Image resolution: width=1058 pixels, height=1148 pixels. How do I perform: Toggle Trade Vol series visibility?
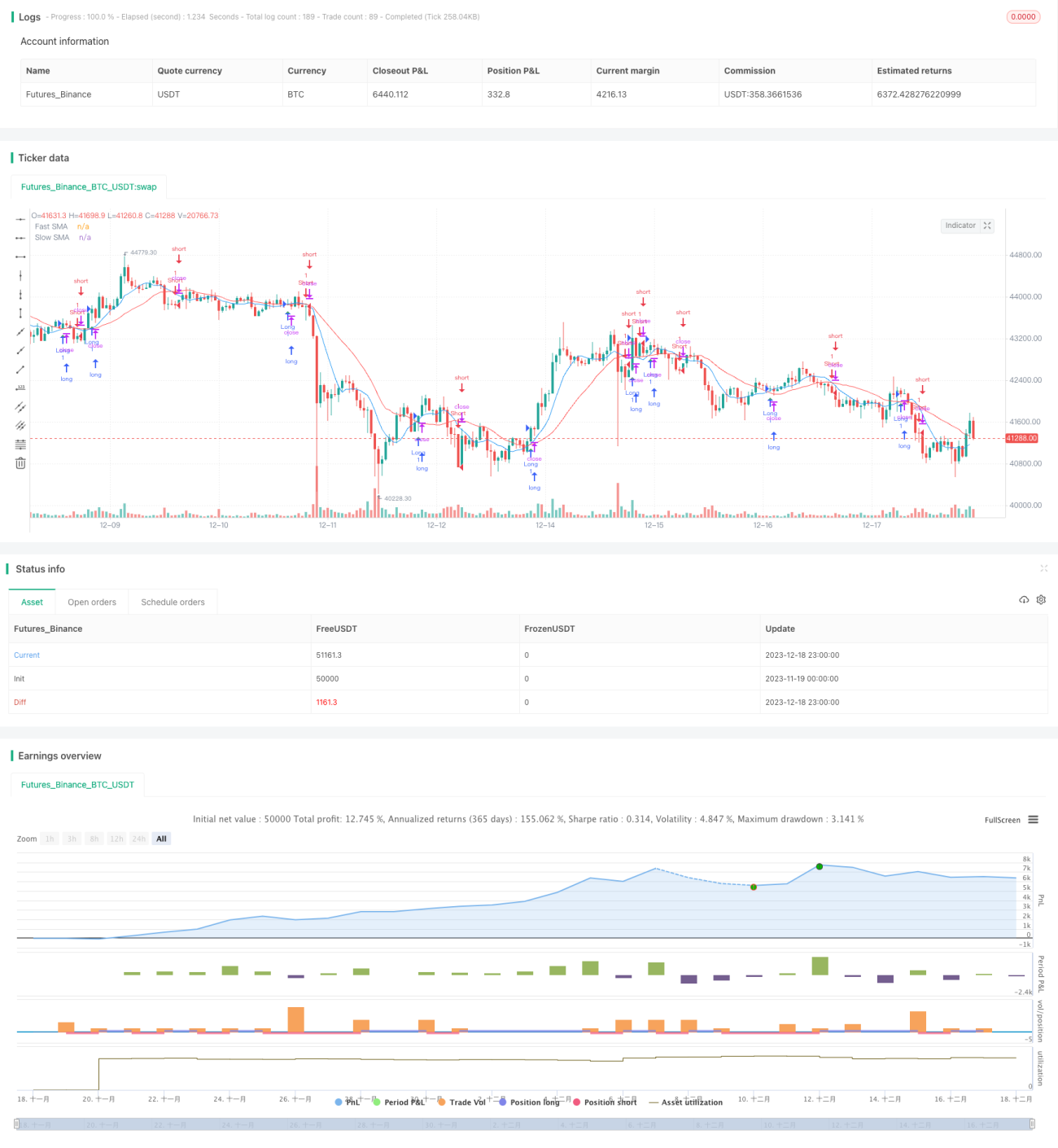[461, 1102]
